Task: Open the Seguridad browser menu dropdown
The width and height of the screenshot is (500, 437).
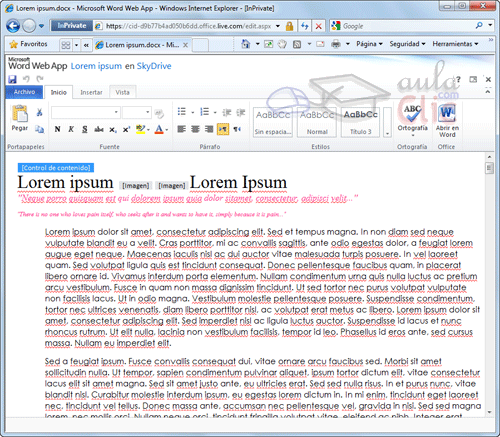Action: [407, 44]
